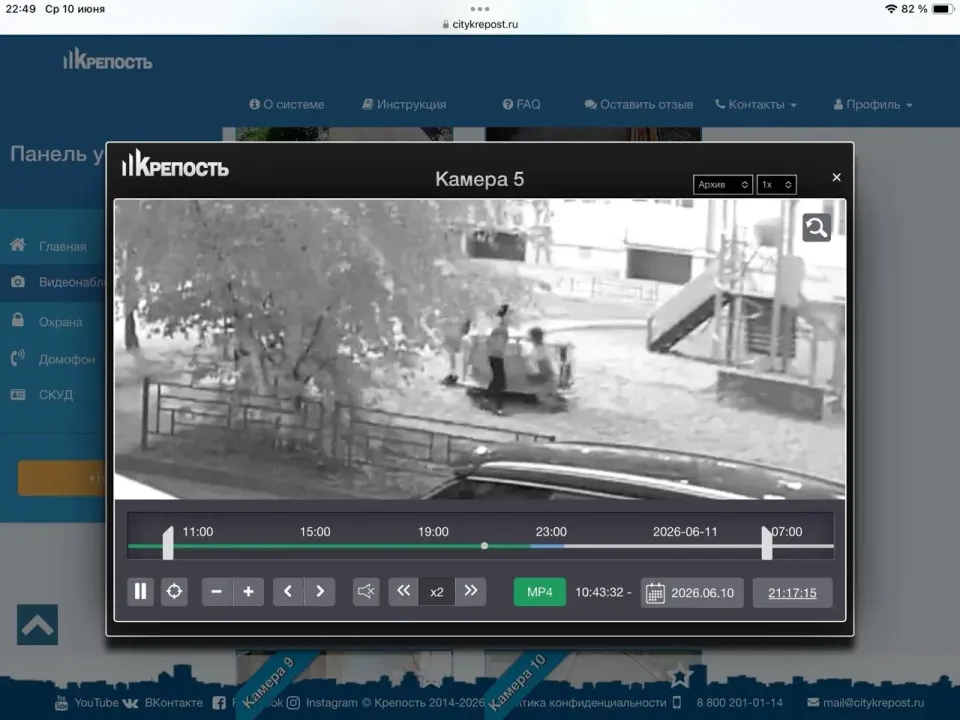Step back with left chevron button
The image size is (960, 720).
[x=288, y=591]
